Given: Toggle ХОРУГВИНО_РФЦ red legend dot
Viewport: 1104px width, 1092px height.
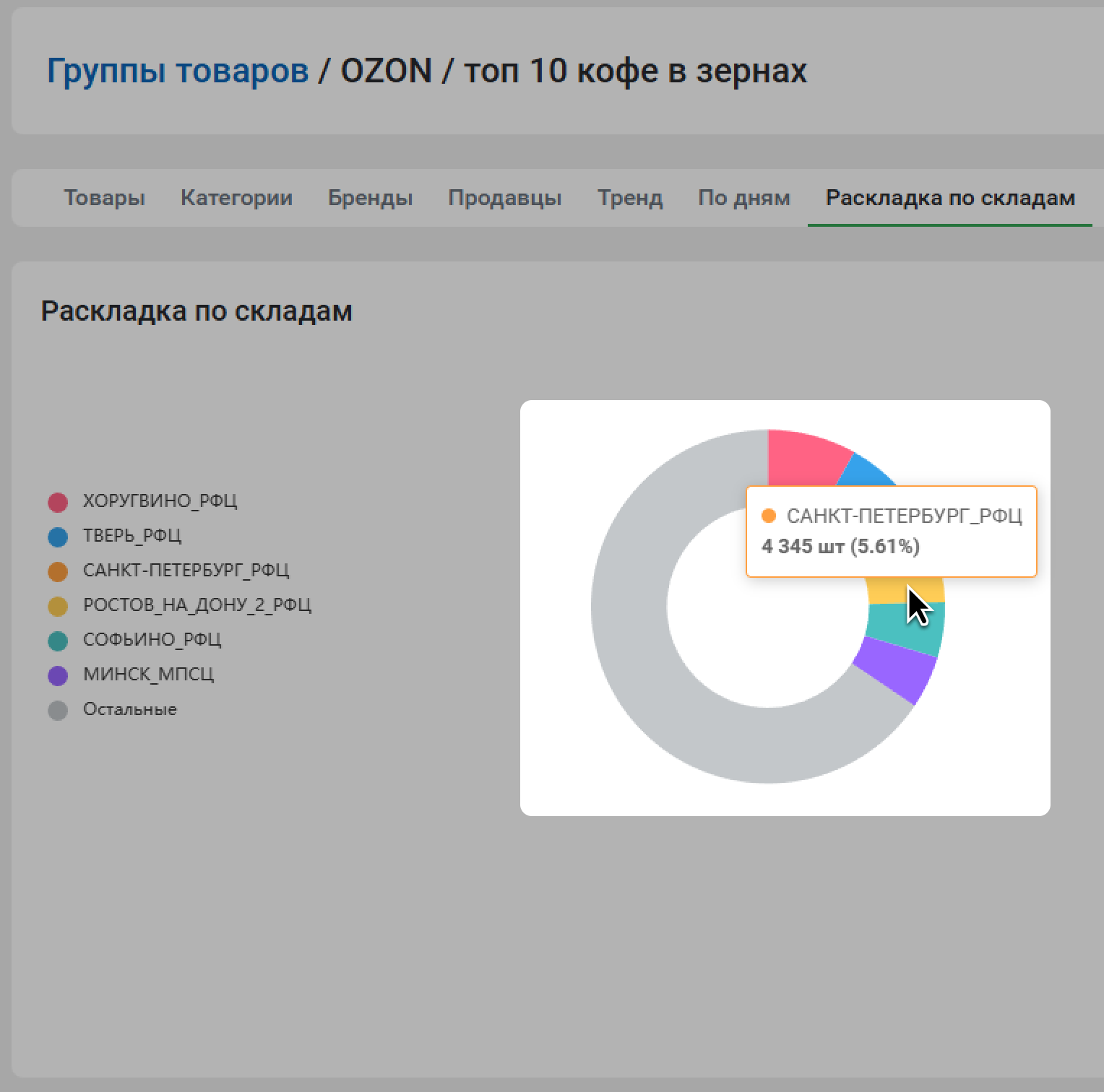Looking at the screenshot, I should tap(58, 502).
